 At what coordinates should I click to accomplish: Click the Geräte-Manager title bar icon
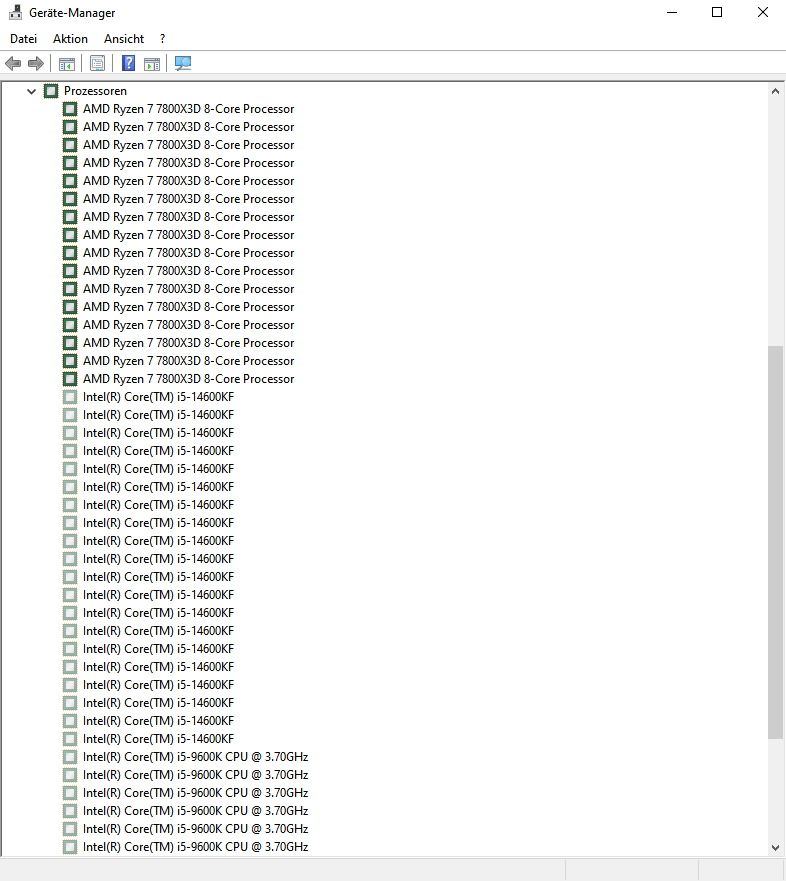click(16, 12)
